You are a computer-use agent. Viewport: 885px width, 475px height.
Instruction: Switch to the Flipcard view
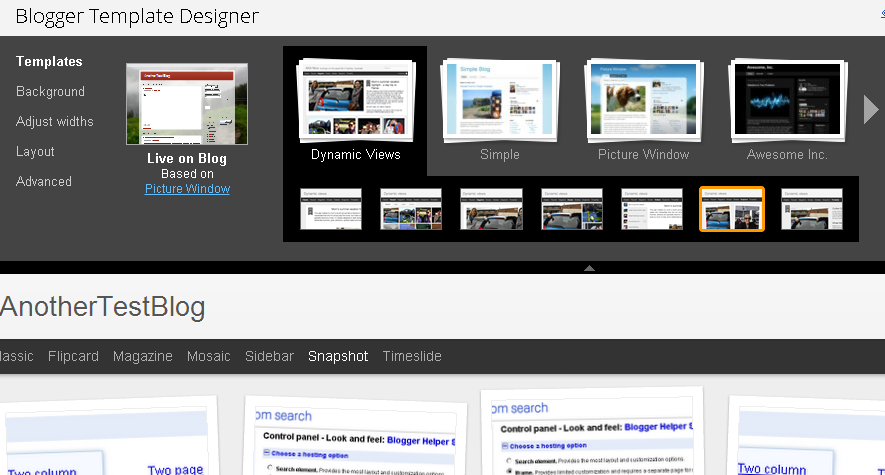pyautogui.click(x=73, y=357)
